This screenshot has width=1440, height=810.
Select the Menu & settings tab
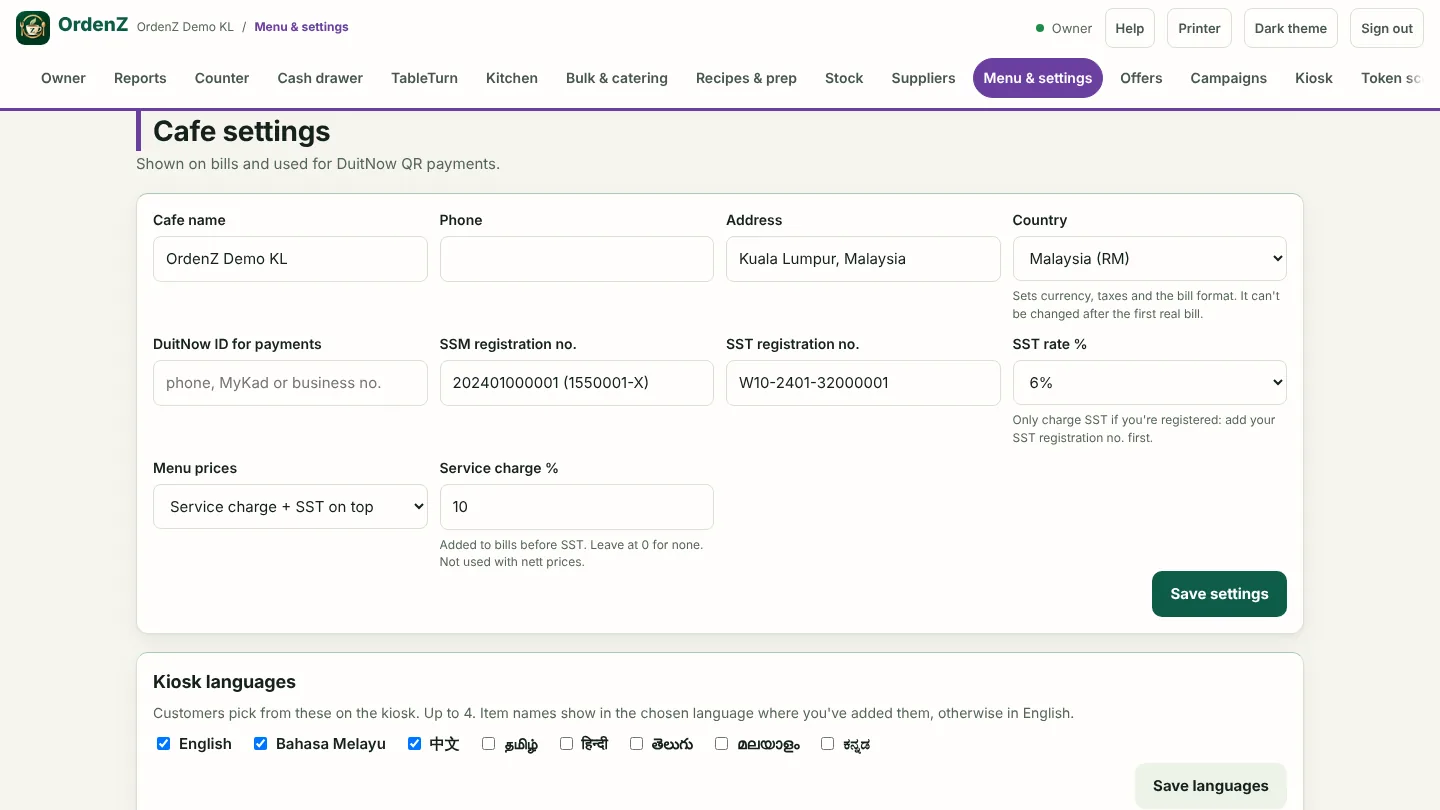[x=1038, y=78]
